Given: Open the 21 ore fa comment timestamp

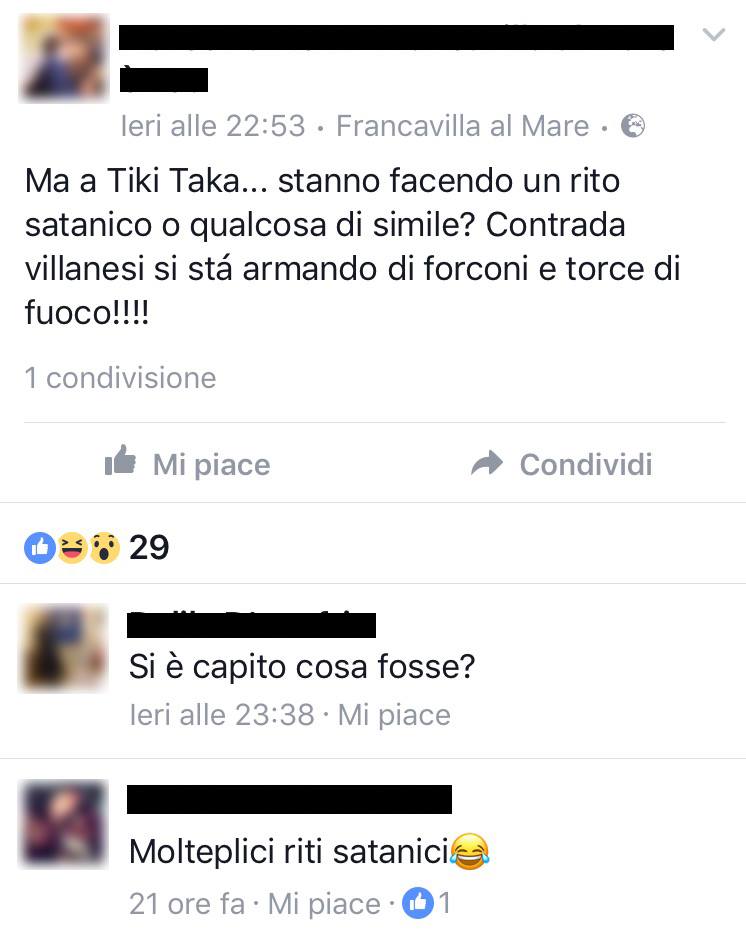Looking at the screenshot, I should (187, 904).
